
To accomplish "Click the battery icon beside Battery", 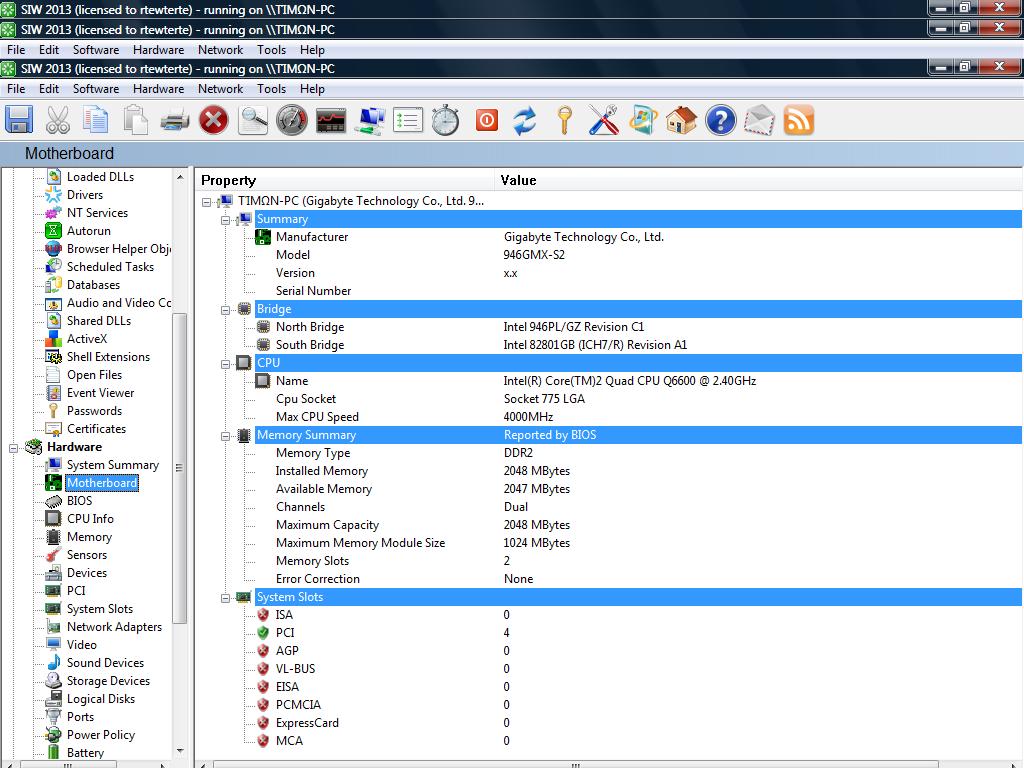I will (x=54, y=752).
